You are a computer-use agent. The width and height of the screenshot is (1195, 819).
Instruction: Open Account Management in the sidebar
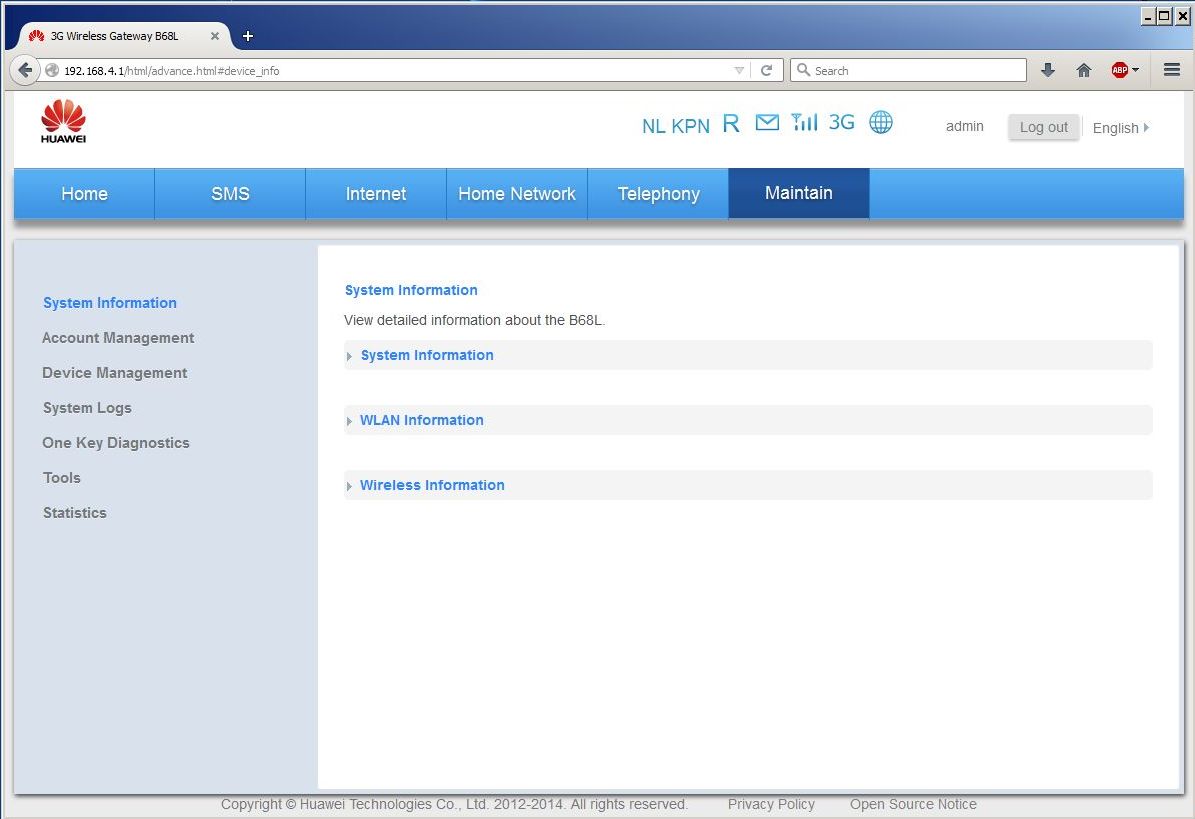(x=118, y=338)
